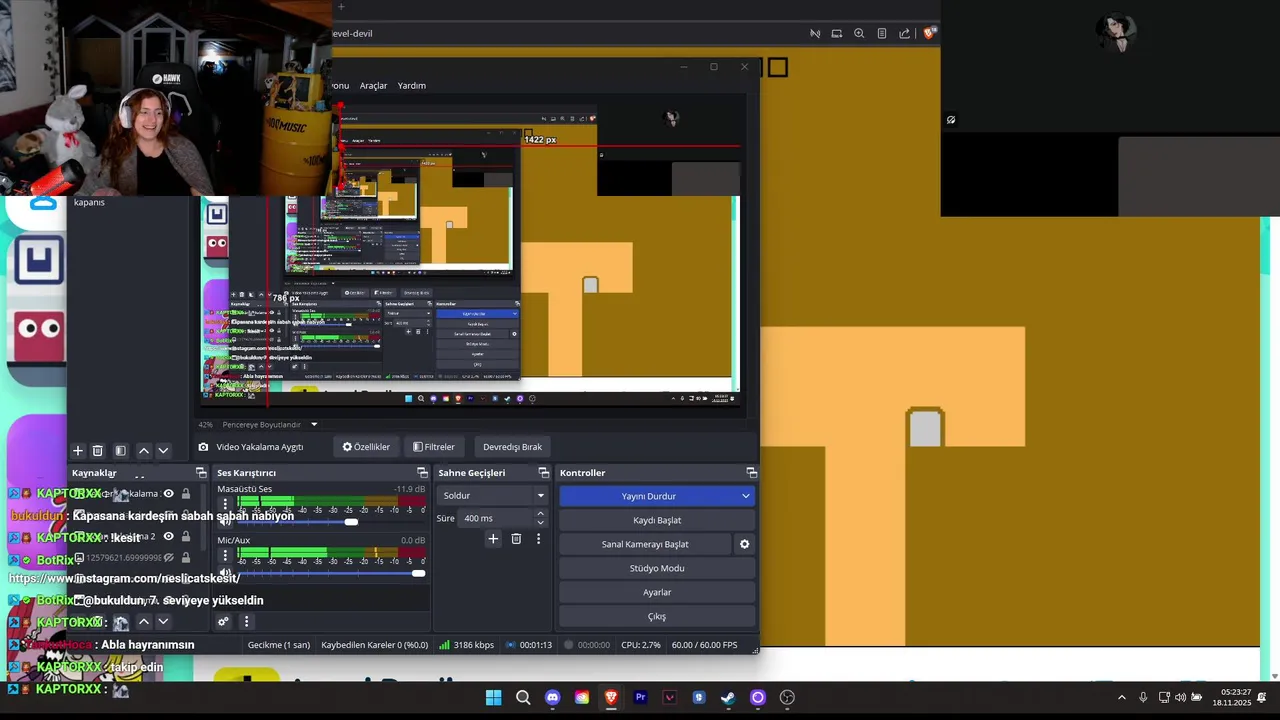The image size is (1280, 720).
Task: Undock the Kaynaklar panel via its dock icon
Action: (201, 473)
